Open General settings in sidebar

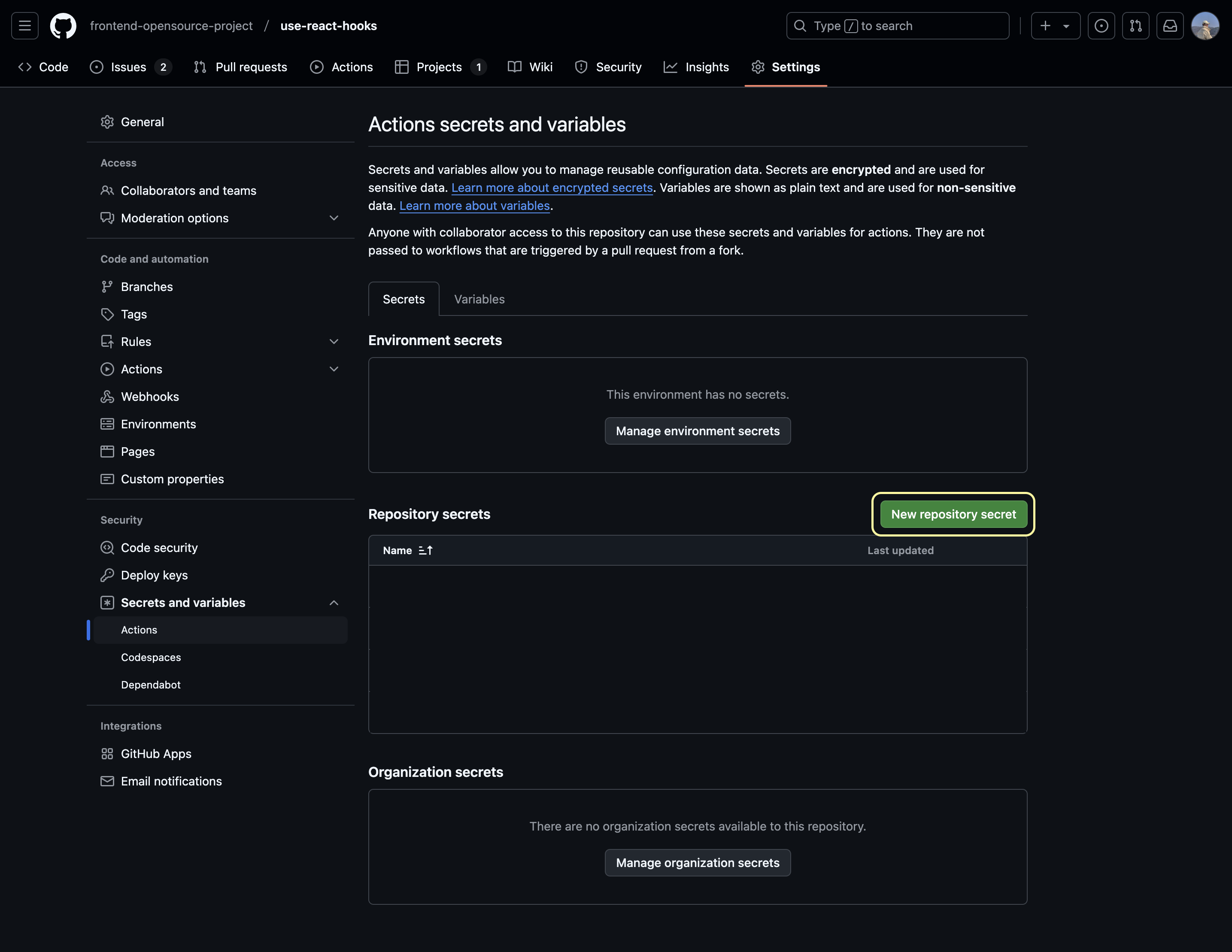[221, 122]
